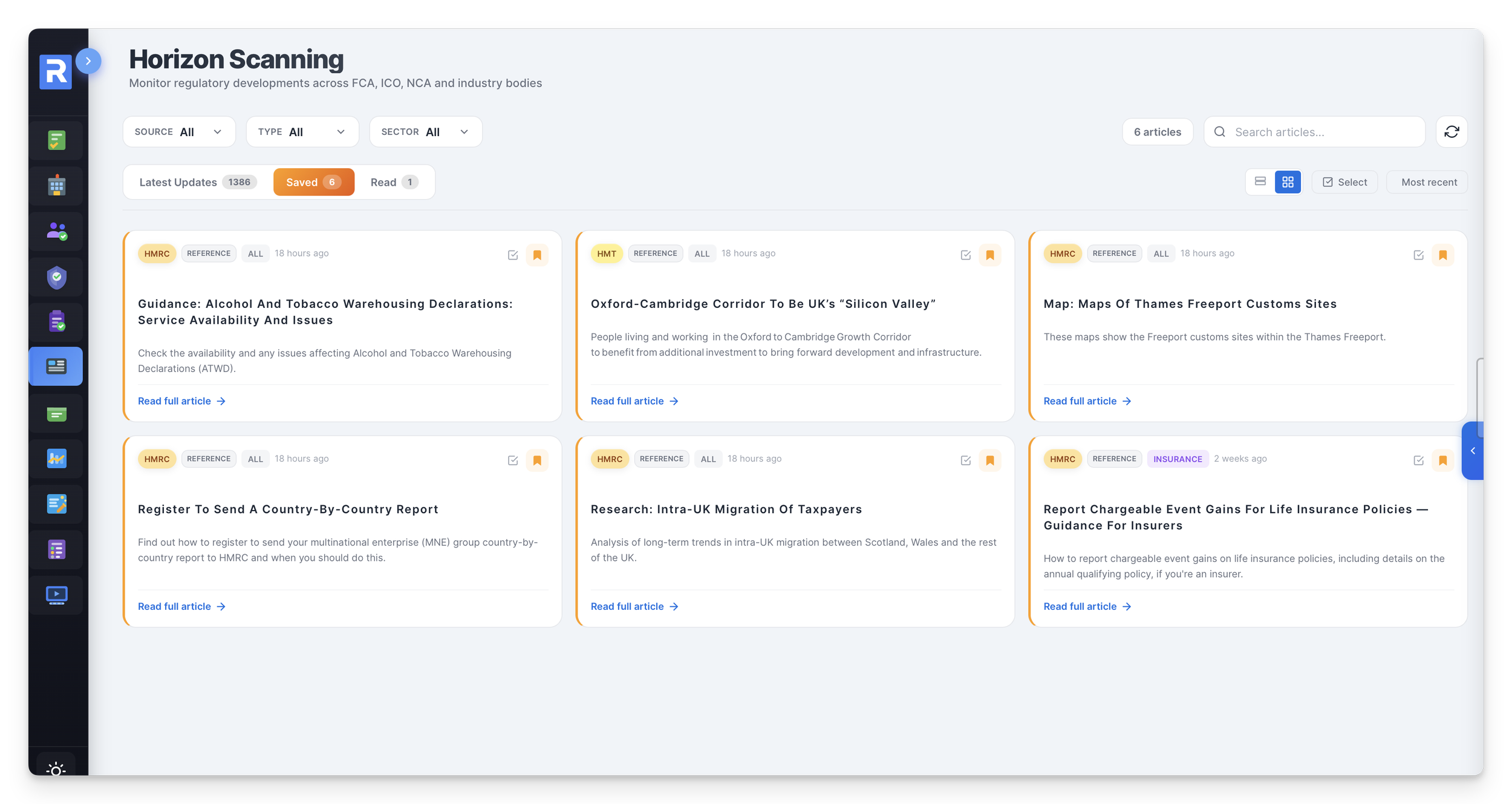Open the analytics chart sidebar icon
The width and height of the screenshot is (1512, 804).
click(x=56, y=459)
